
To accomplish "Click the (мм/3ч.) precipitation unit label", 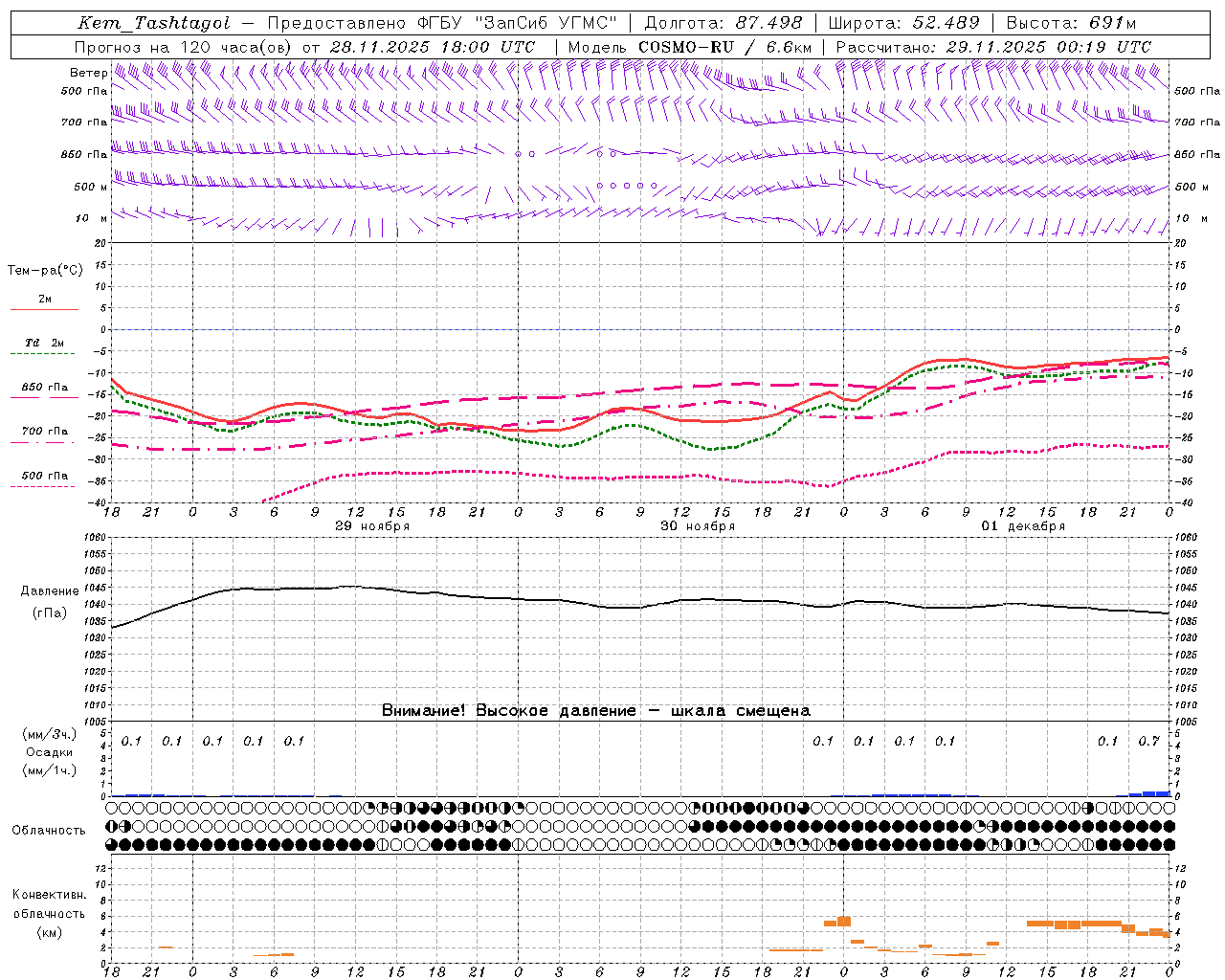I will click(49, 734).
